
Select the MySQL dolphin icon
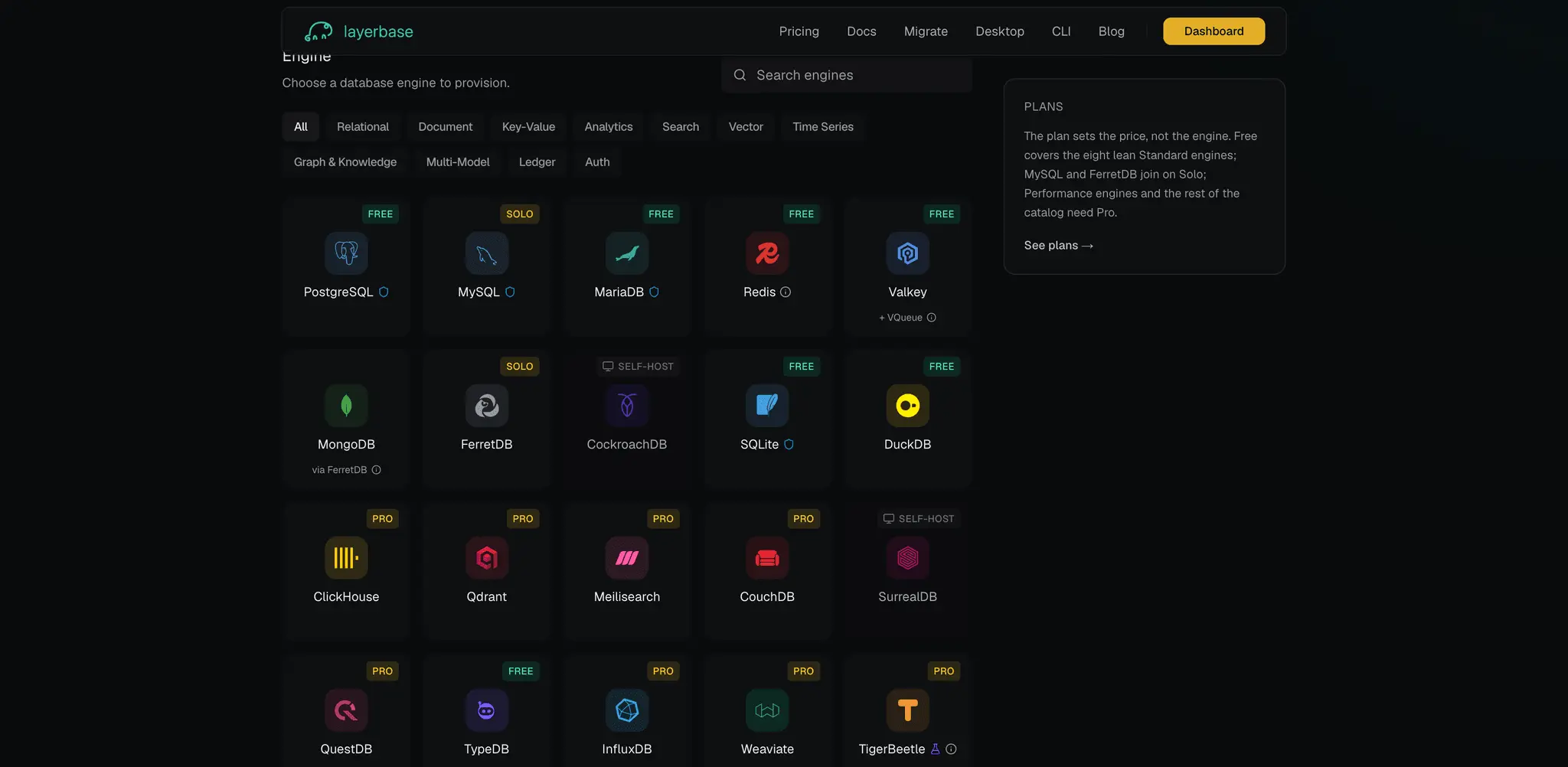[487, 253]
